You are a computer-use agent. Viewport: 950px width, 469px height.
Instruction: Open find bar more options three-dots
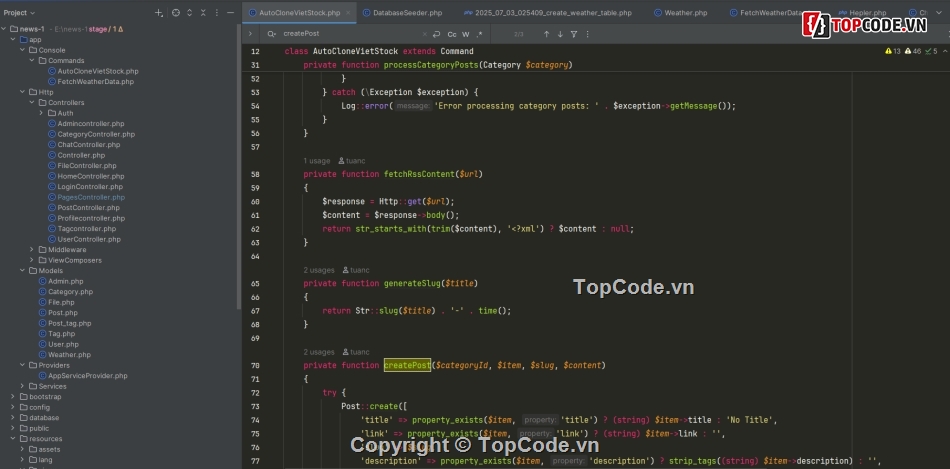(x=587, y=35)
